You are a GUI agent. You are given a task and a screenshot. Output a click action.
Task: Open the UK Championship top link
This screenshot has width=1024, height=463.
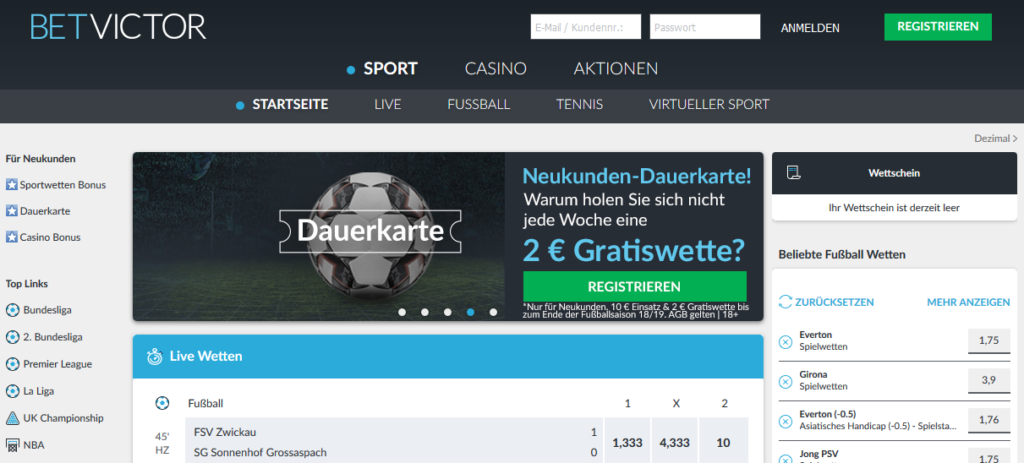(x=63, y=418)
